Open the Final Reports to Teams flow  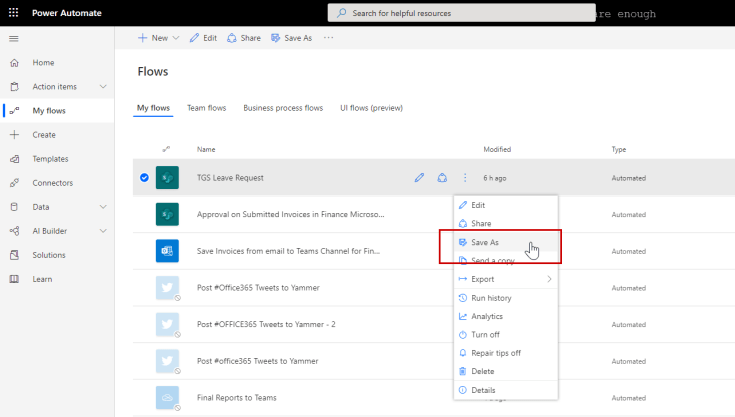pos(238,397)
